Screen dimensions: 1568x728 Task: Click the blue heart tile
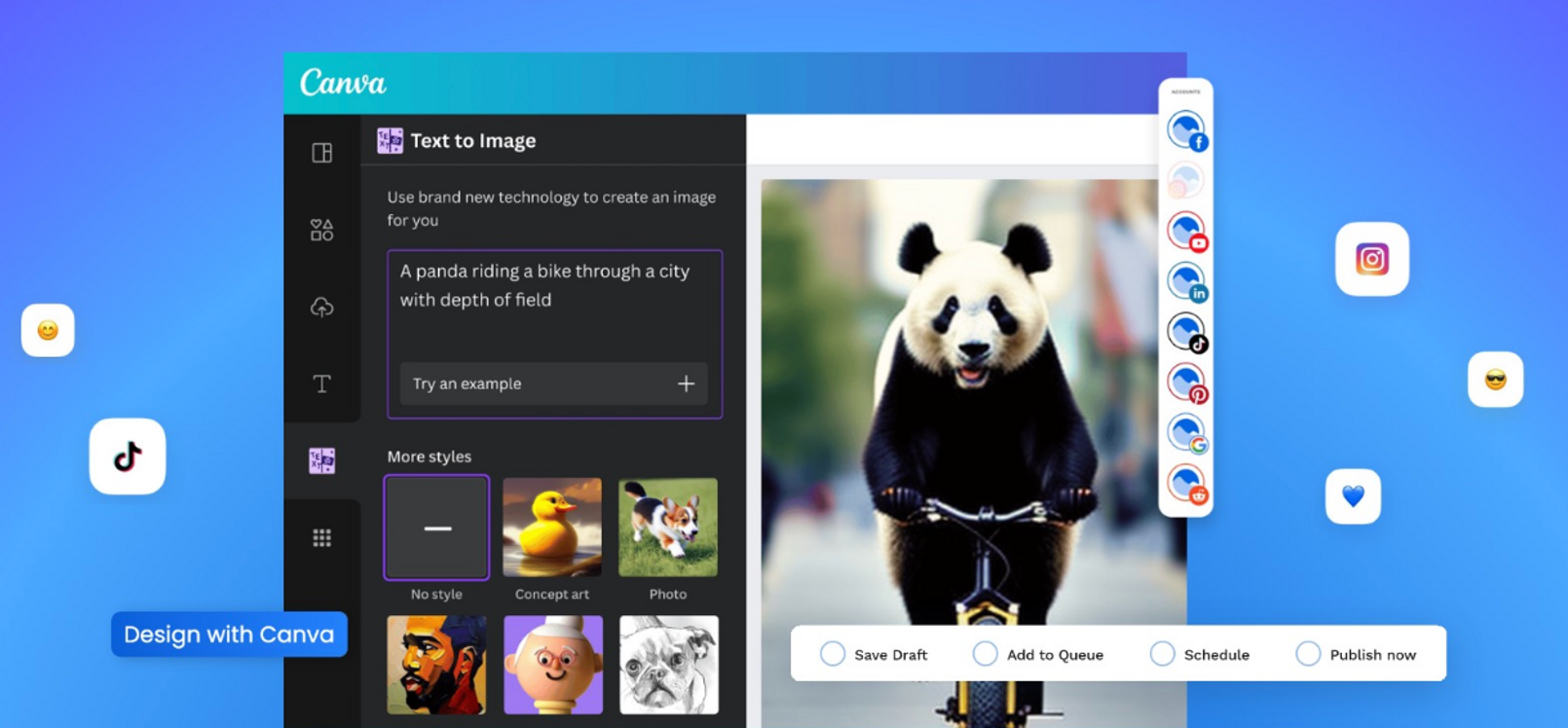coord(1354,496)
